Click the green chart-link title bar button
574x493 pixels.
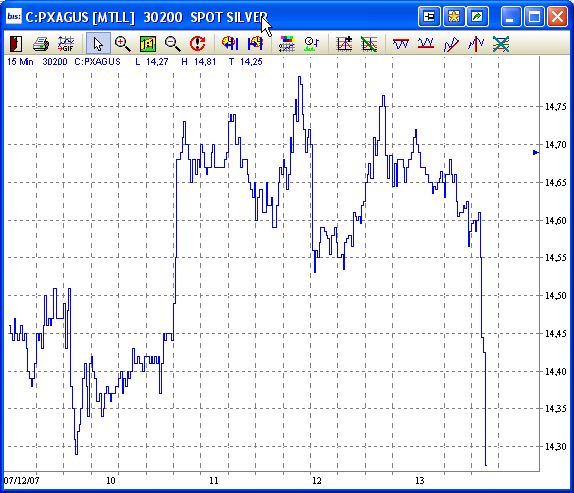[477, 17]
